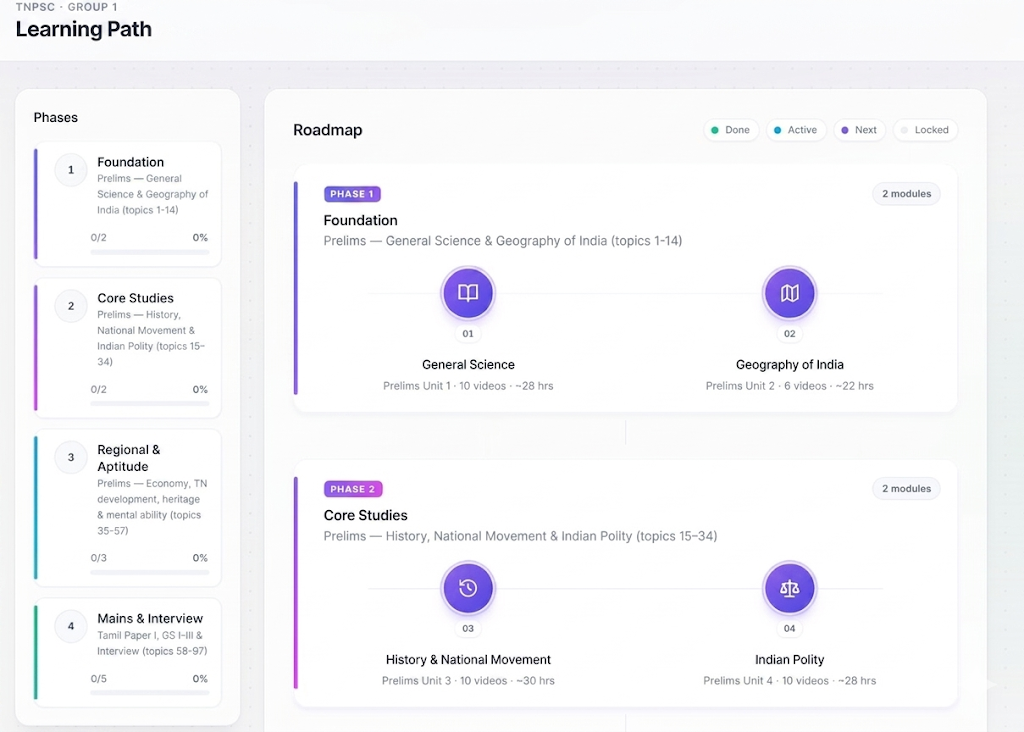Click the Phases sidebar heading
1024x732 pixels.
tap(56, 118)
